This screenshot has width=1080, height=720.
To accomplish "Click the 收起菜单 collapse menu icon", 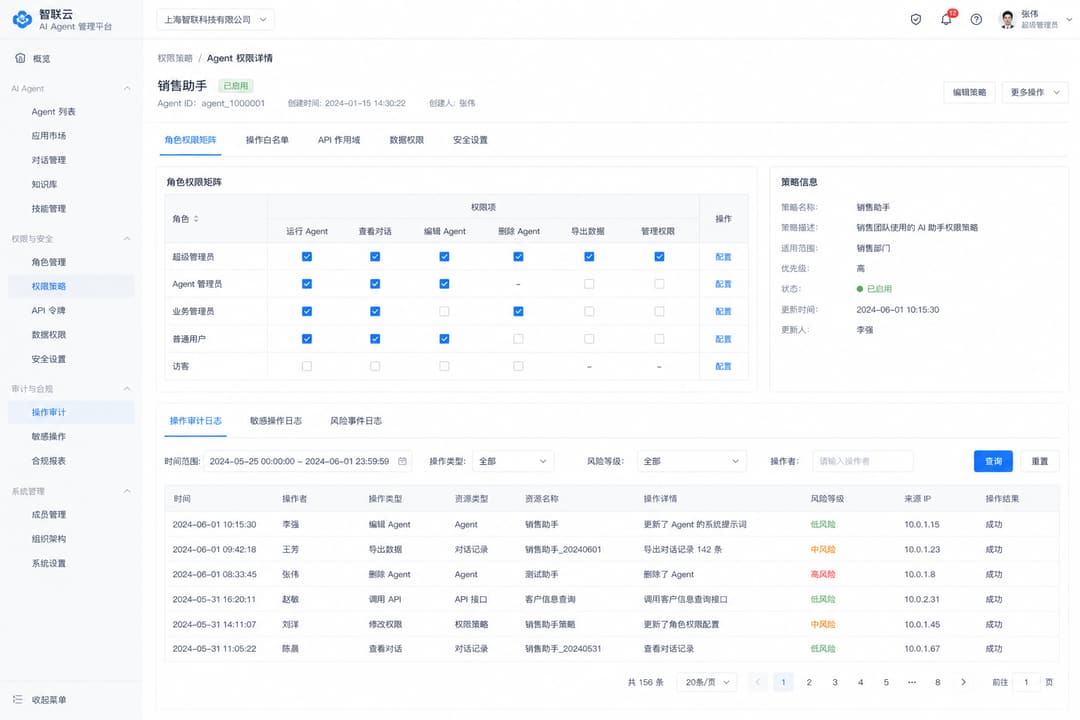I will [x=18, y=699].
